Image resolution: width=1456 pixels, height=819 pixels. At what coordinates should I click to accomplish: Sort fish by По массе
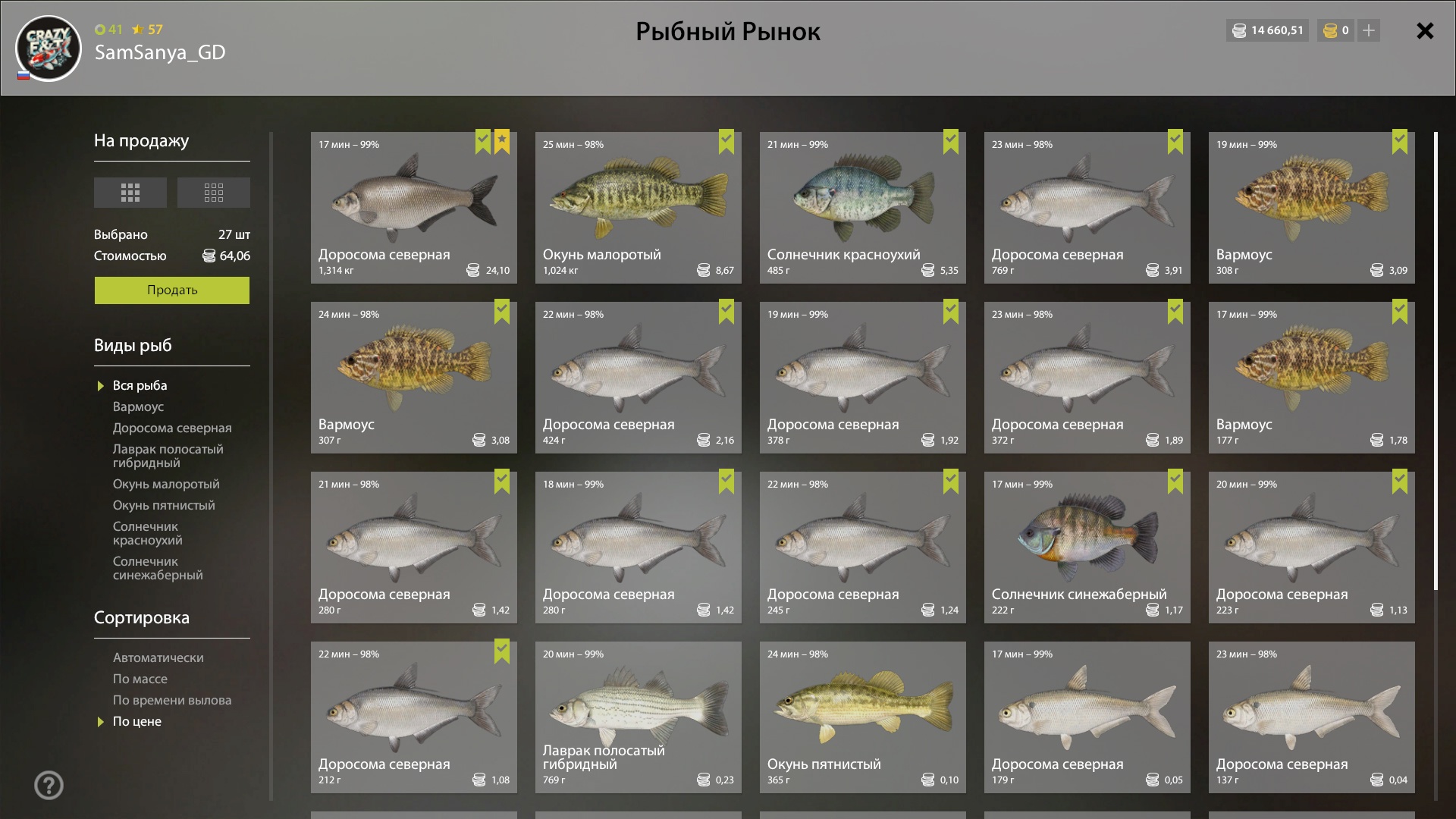[140, 679]
